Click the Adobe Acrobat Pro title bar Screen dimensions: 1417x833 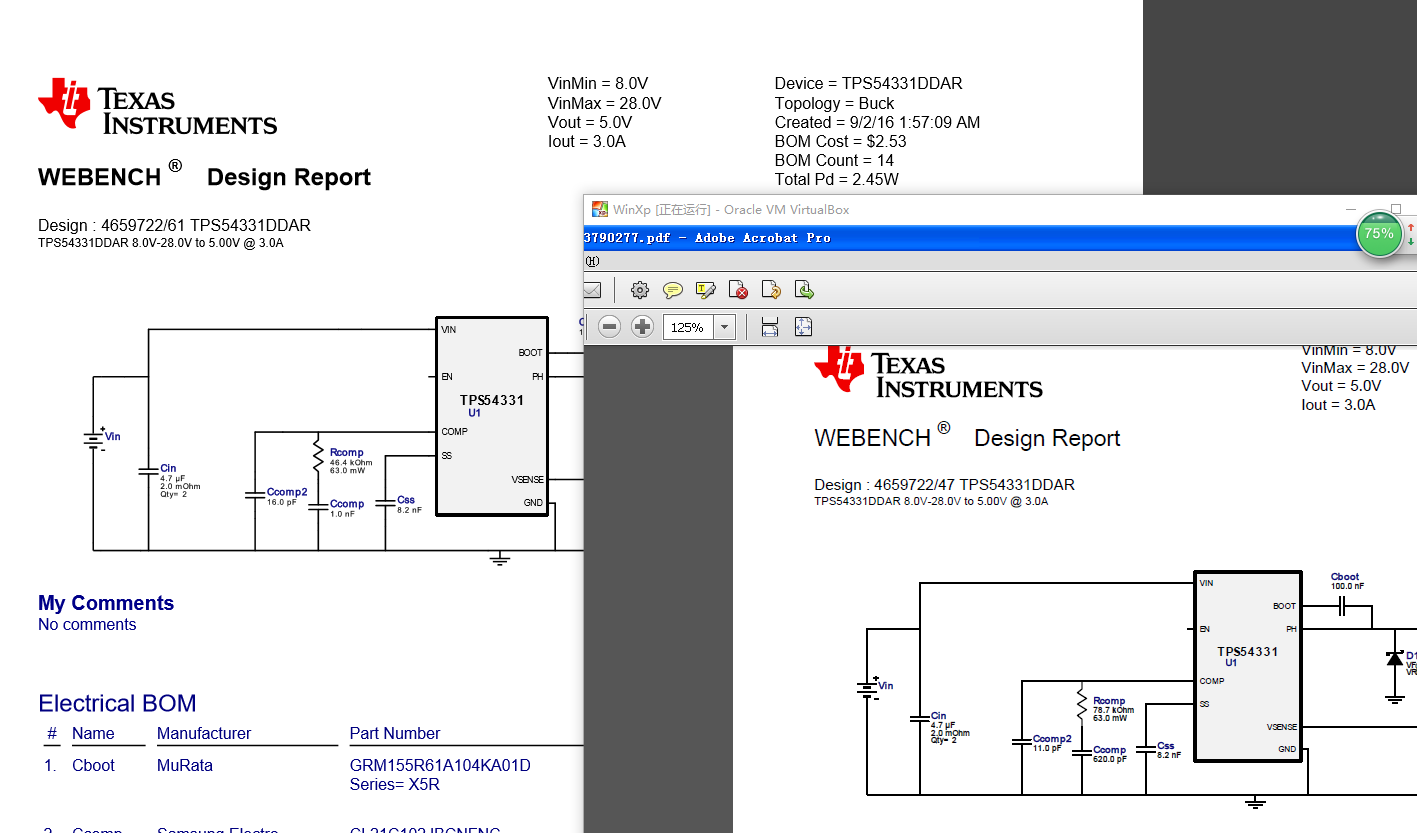pos(1000,238)
